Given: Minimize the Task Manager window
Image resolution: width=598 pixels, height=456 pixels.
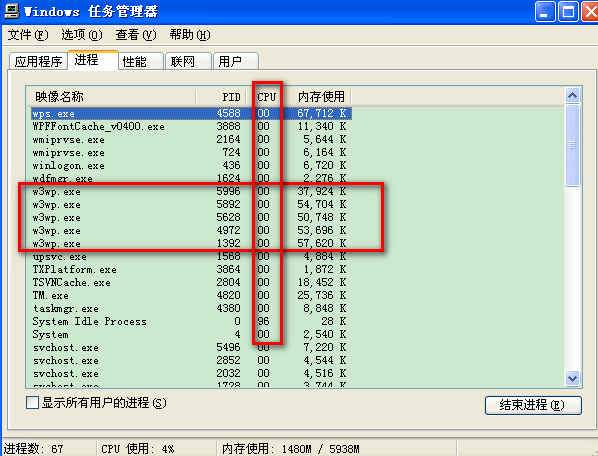Looking at the screenshot, I should pyautogui.click(x=545, y=11).
